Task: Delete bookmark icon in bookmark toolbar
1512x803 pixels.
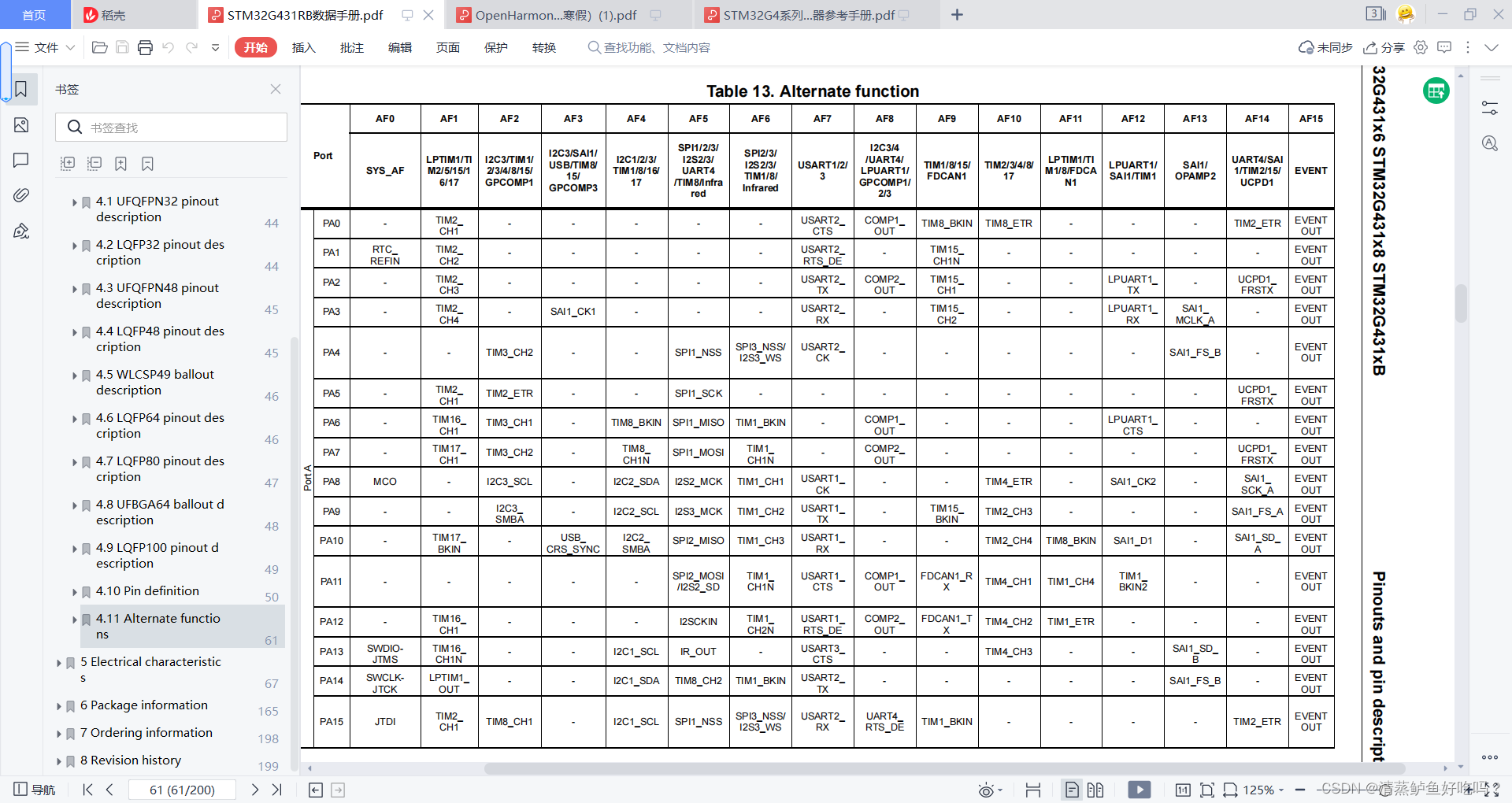Action: (147, 163)
